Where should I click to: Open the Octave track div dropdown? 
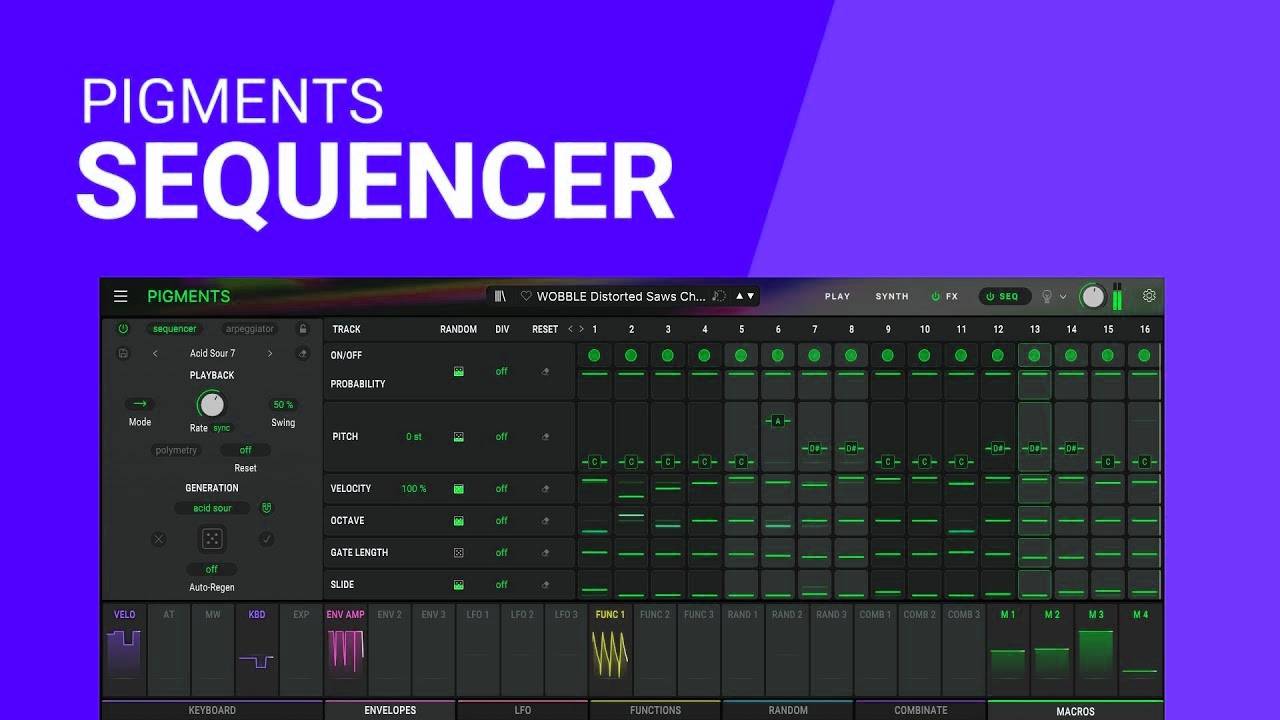tap(502, 521)
